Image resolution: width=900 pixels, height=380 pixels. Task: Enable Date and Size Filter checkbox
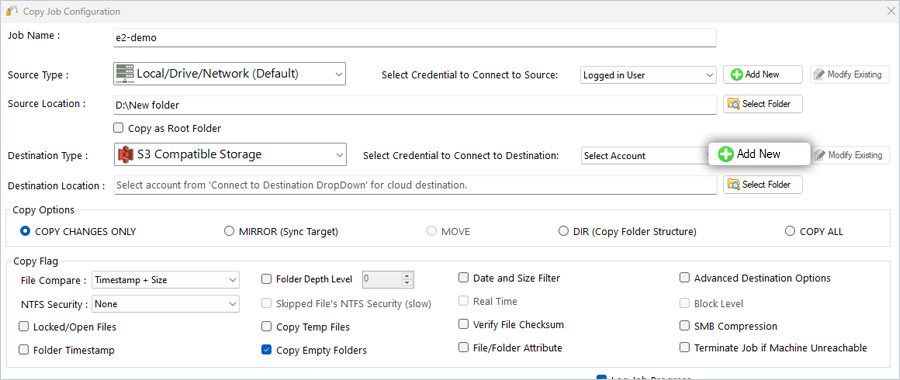point(463,278)
